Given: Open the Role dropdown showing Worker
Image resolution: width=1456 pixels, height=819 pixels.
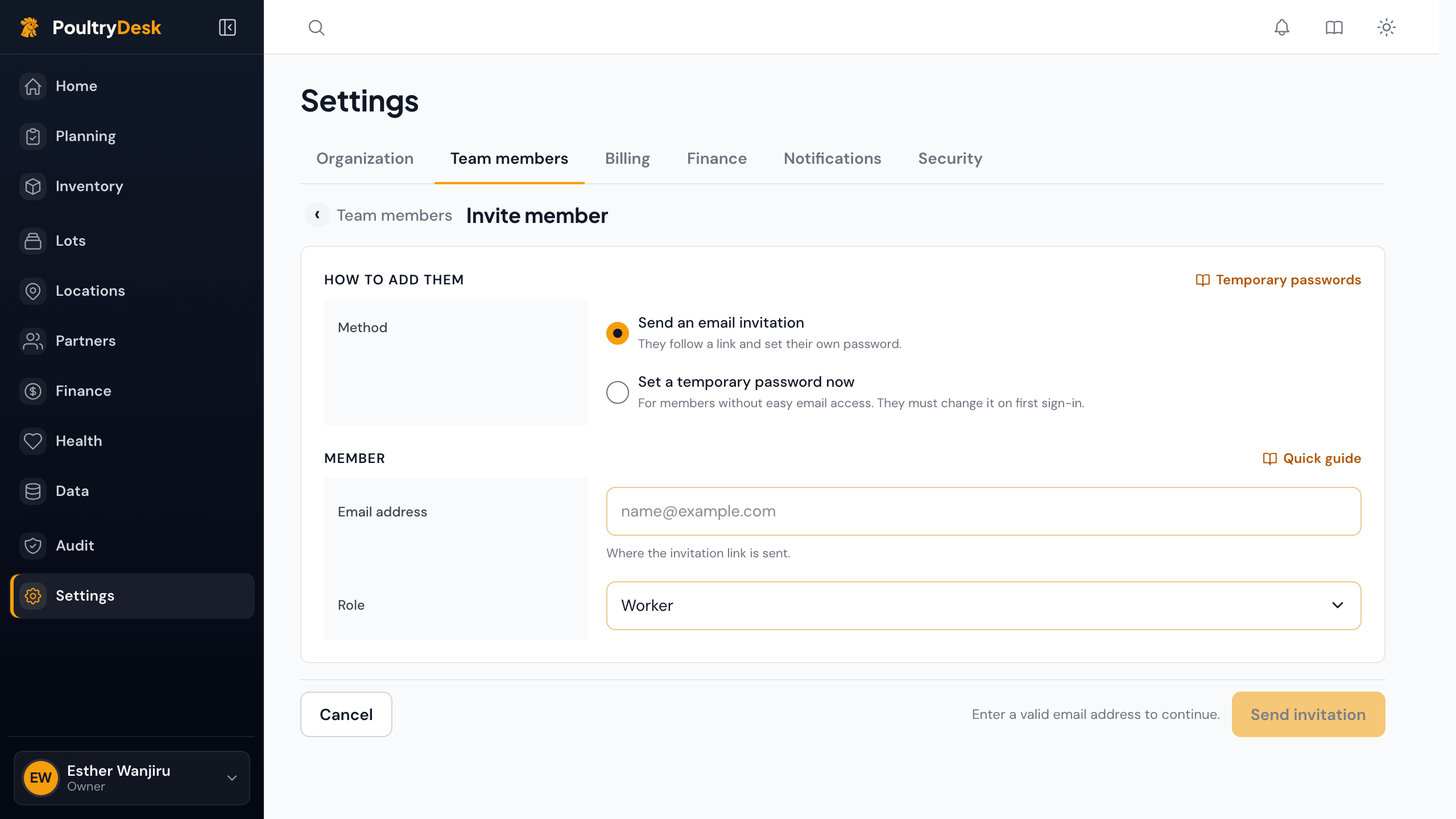Looking at the screenshot, I should click(x=983, y=605).
